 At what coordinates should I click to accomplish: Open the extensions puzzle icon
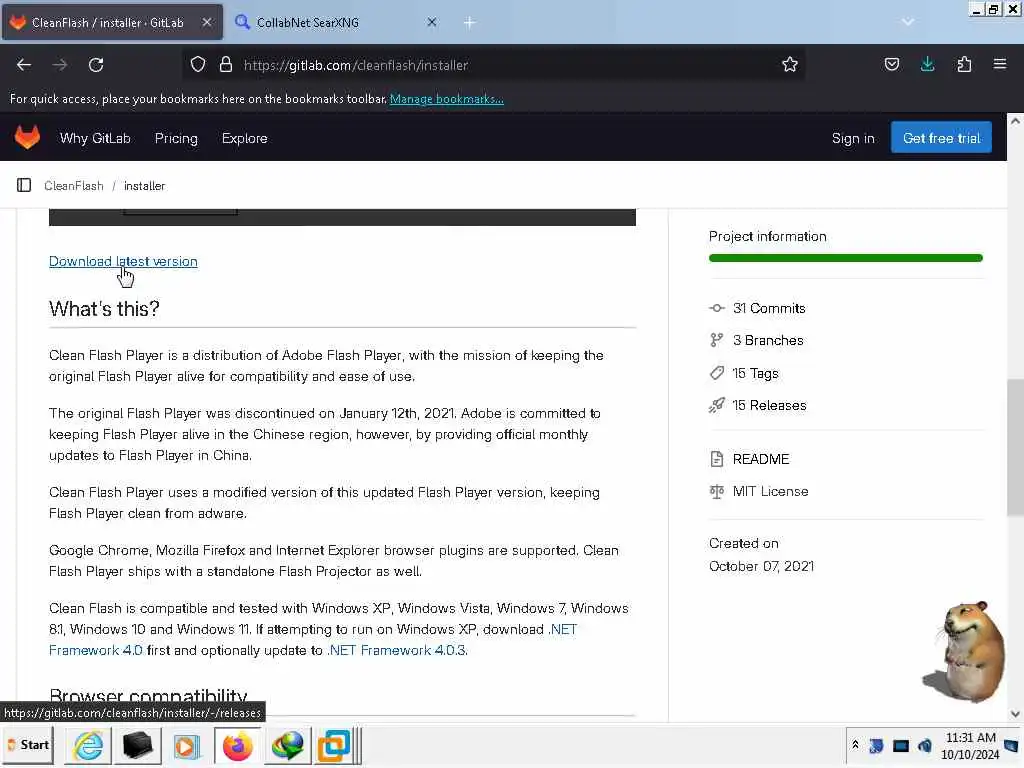[964, 64]
